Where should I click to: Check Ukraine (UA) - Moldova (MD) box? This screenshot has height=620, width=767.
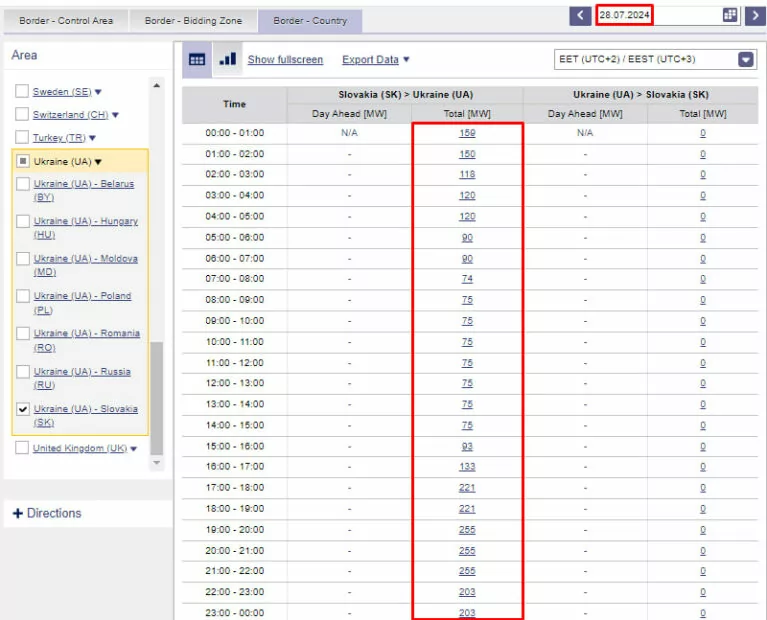point(23,258)
